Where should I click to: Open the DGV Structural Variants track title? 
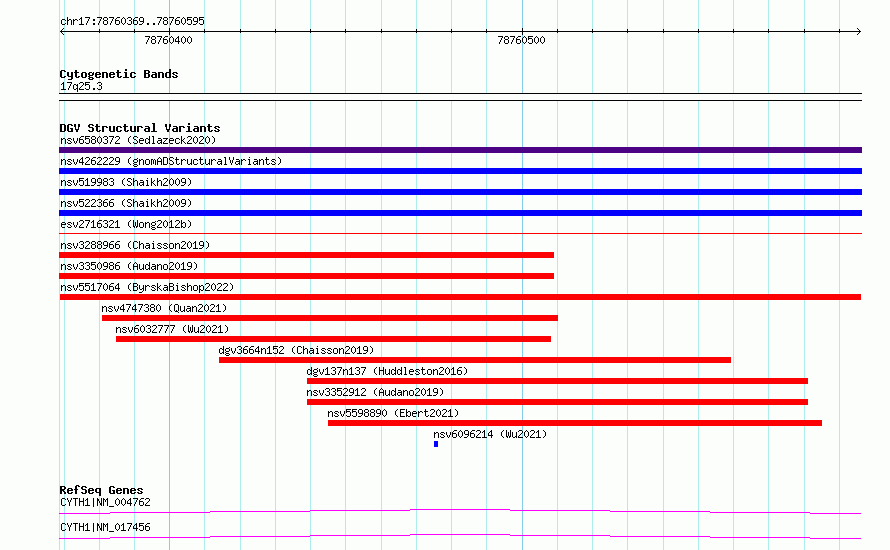coord(140,128)
